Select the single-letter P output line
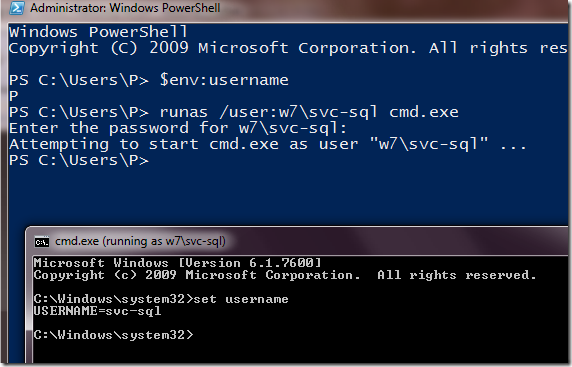Screen dimensions: 572x367 (13, 96)
